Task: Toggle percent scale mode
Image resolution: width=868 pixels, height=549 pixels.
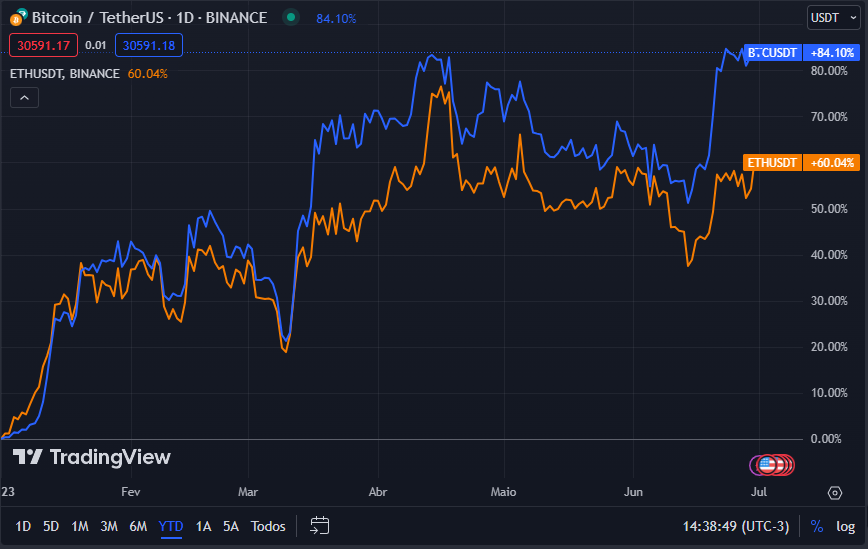Action: (x=817, y=526)
